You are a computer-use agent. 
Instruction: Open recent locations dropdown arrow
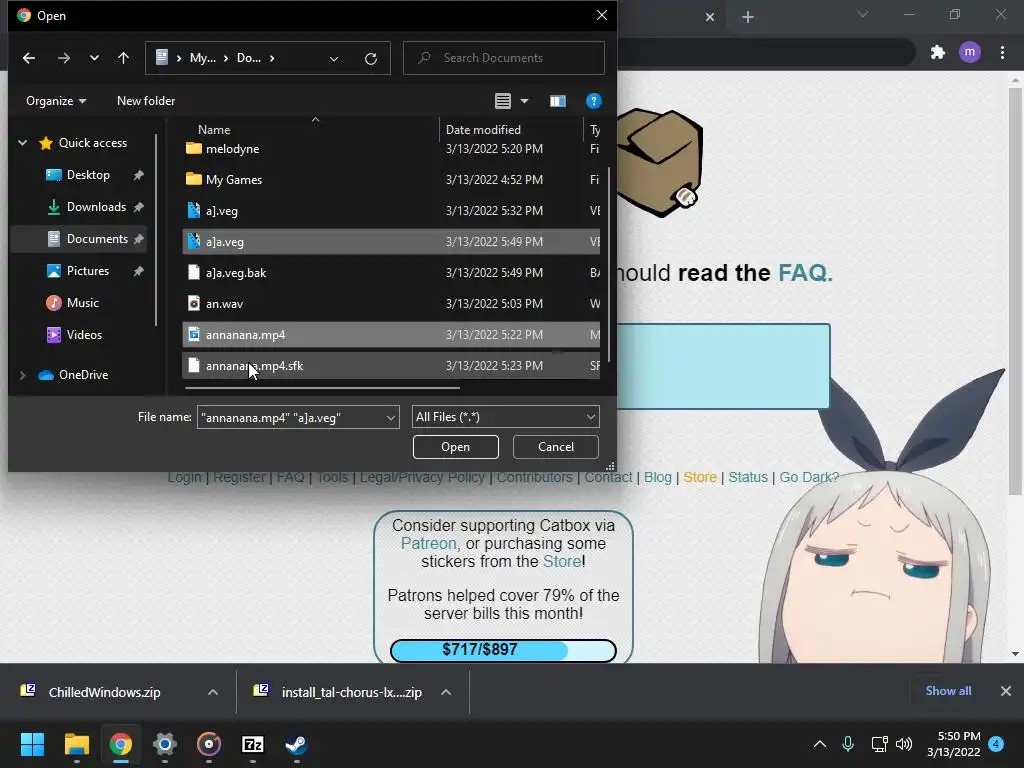(94, 58)
